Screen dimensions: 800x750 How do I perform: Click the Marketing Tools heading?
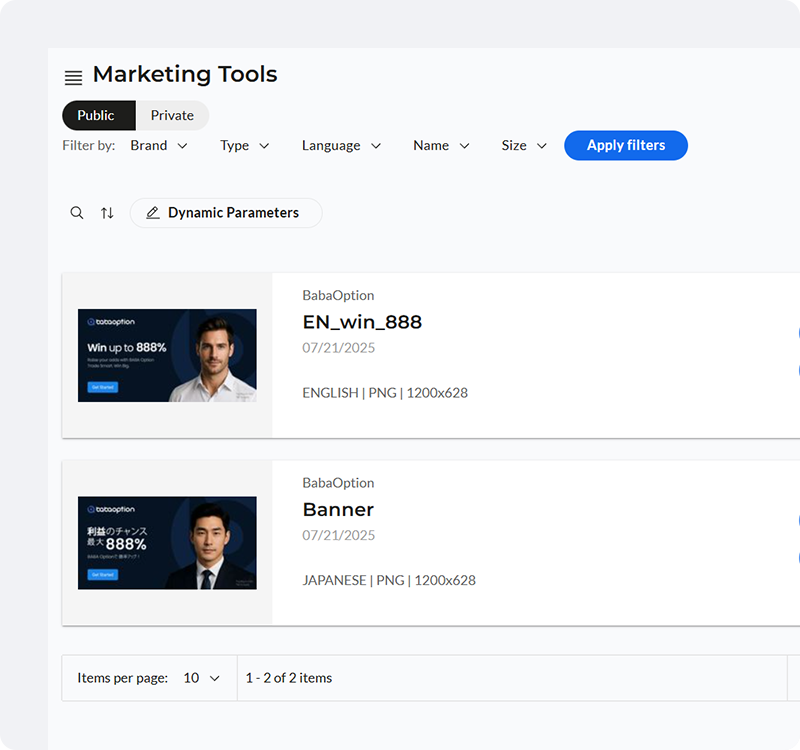[185, 74]
